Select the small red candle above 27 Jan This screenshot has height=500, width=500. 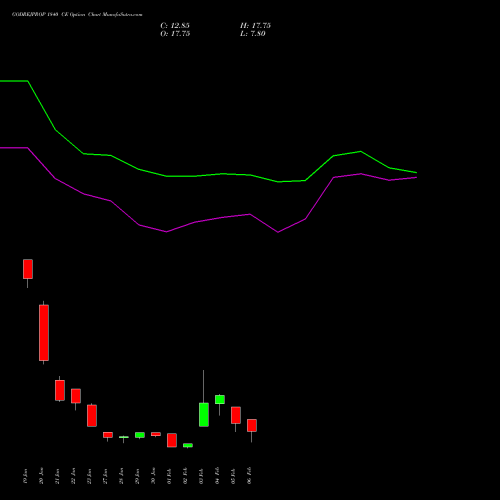click(x=108, y=435)
